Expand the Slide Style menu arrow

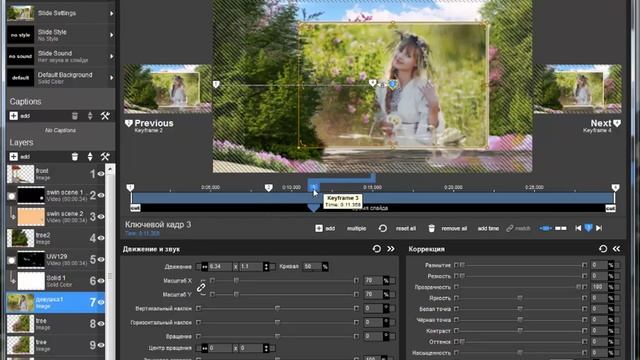tap(111, 35)
